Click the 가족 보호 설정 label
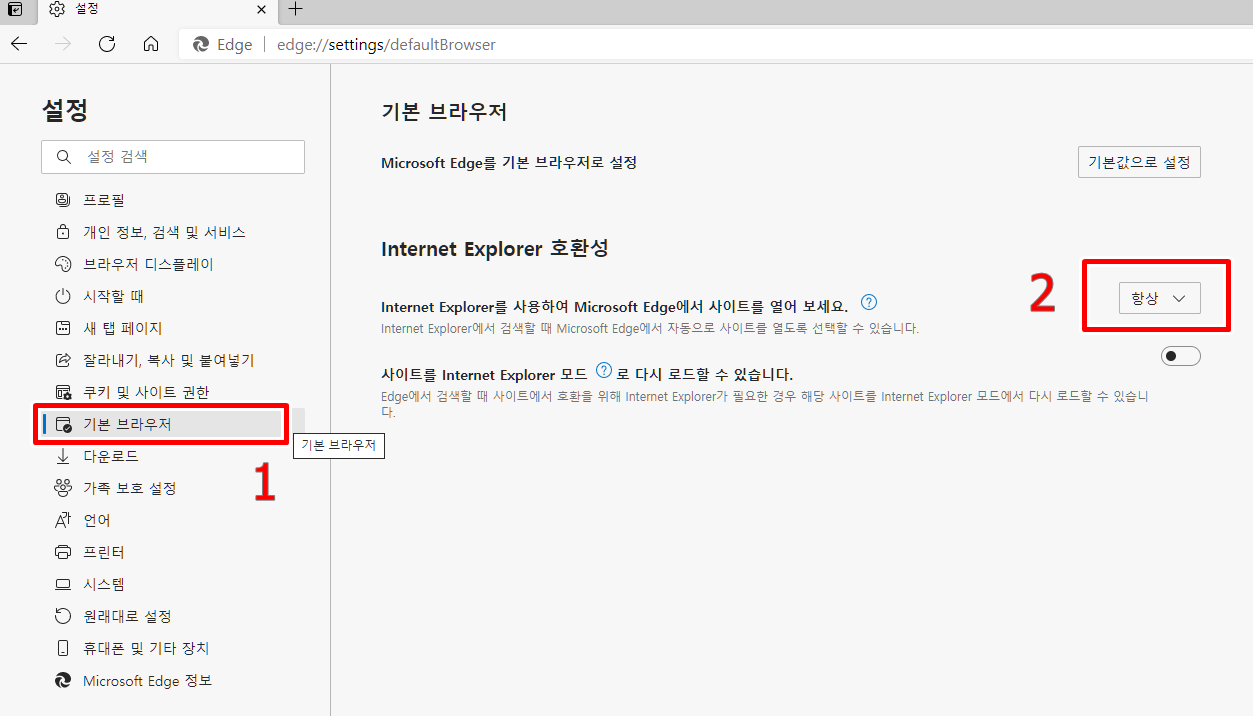 click(x=130, y=488)
